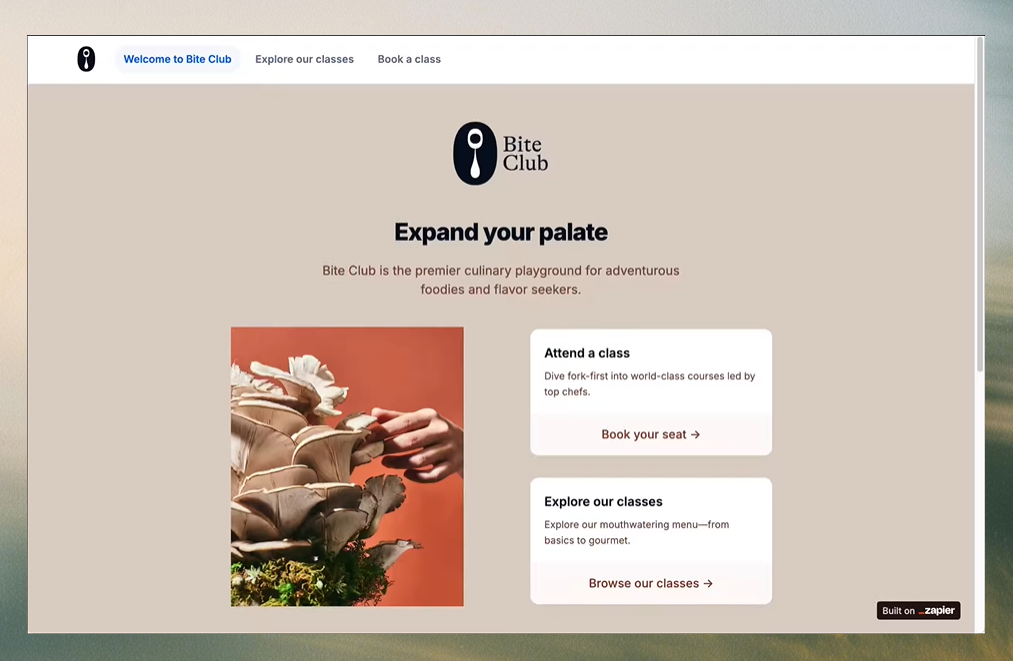Click the 'mouthwatering menu' card description

pos(636,532)
